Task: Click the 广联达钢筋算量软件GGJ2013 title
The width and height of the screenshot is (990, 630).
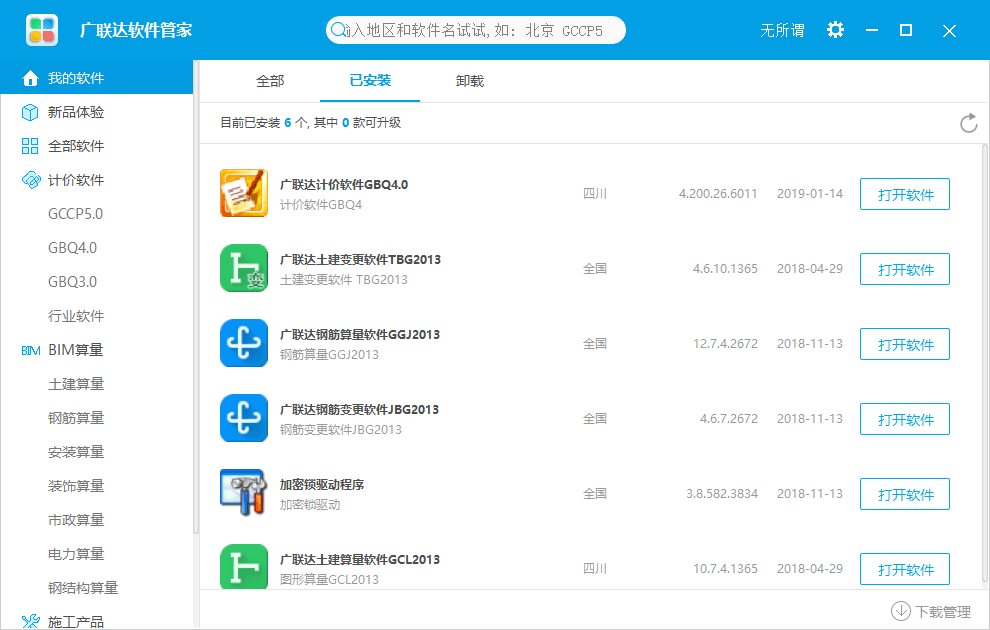Action: (x=359, y=335)
